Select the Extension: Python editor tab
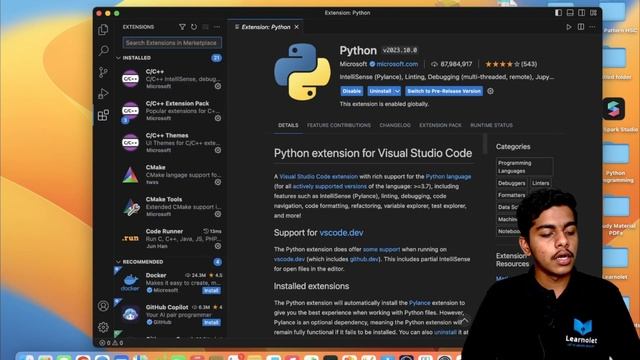 [x=265, y=27]
